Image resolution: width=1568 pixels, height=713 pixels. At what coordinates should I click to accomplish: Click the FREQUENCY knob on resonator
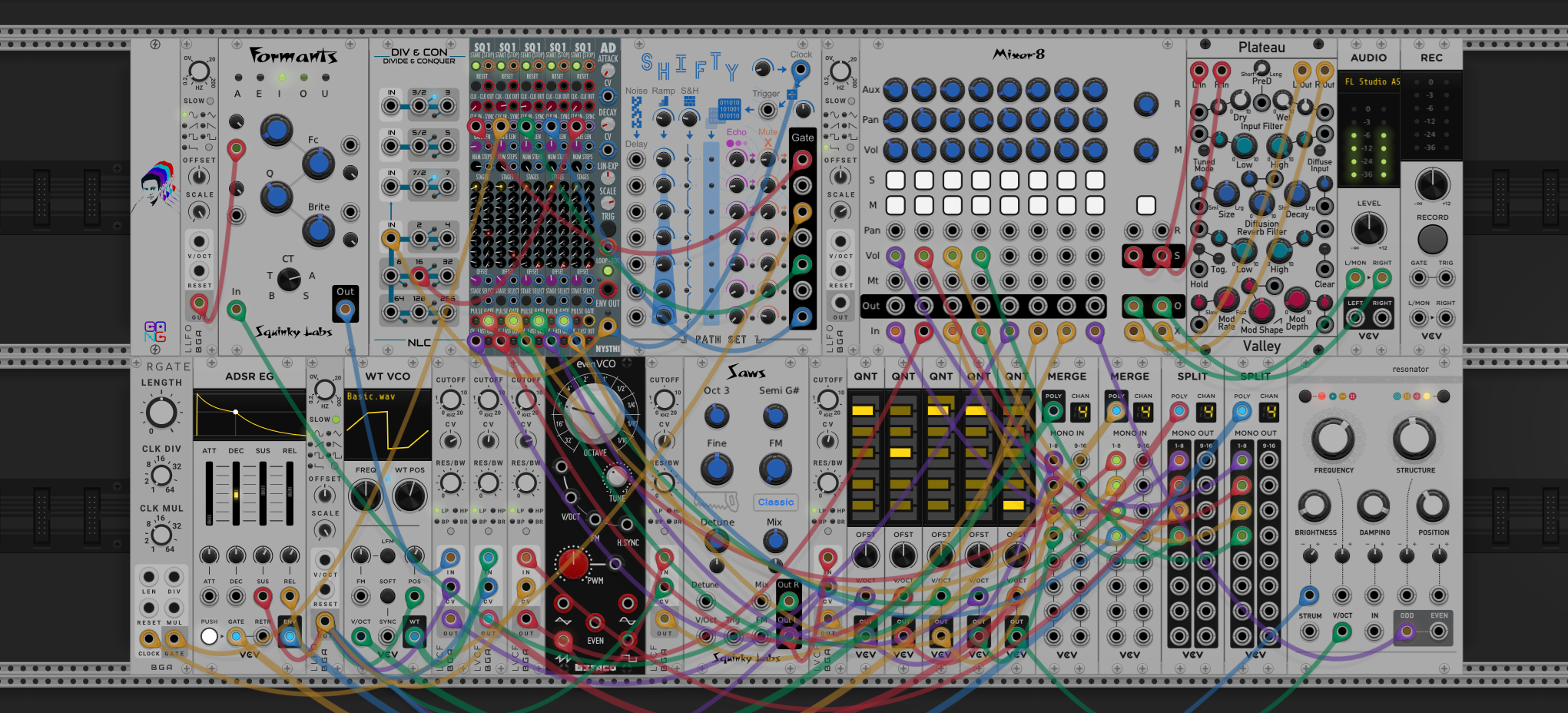tap(1333, 439)
